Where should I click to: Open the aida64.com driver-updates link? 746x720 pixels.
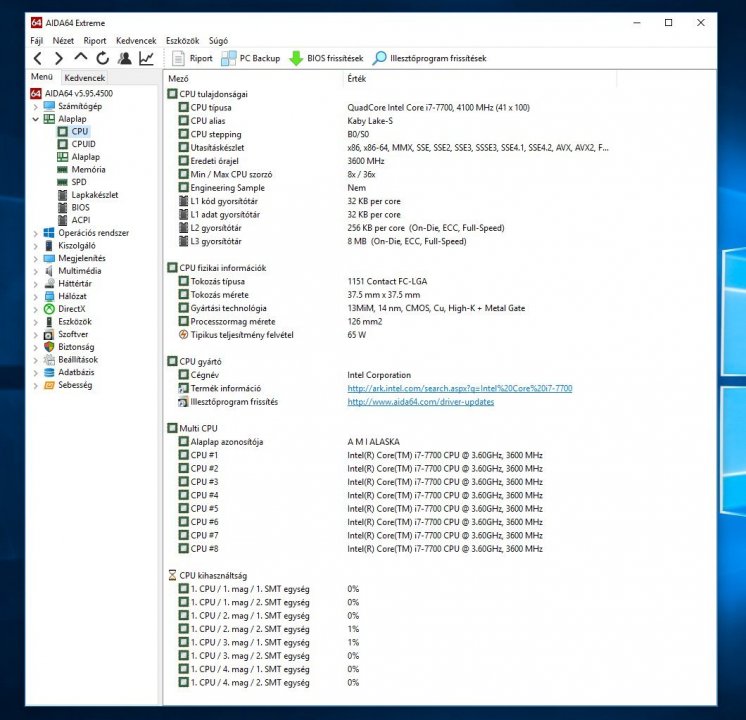pos(421,402)
